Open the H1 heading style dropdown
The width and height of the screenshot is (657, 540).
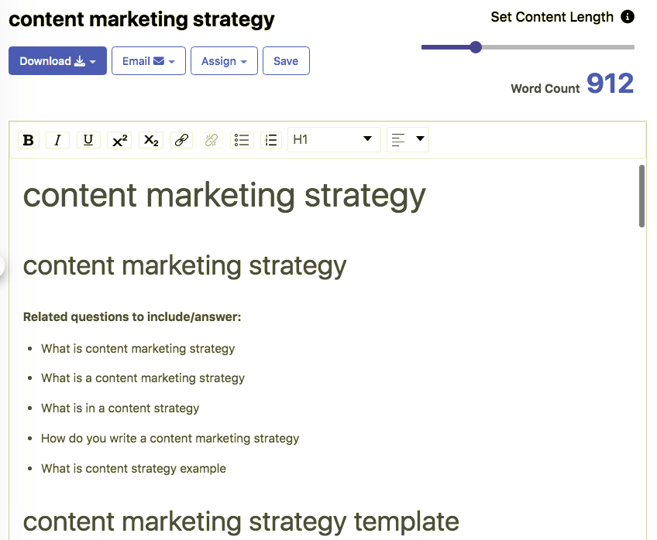coord(334,140)
